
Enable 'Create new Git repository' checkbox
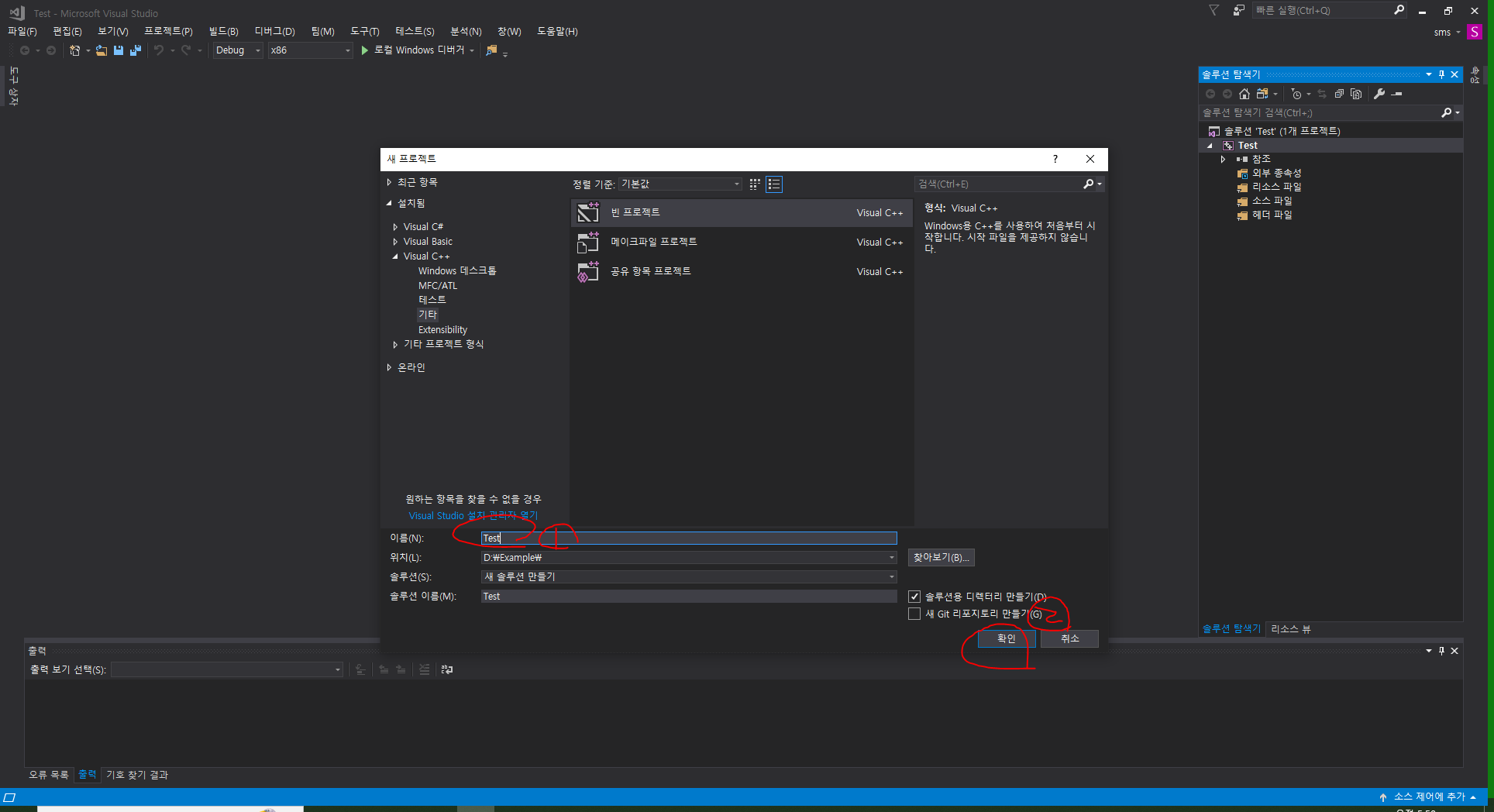914,614
